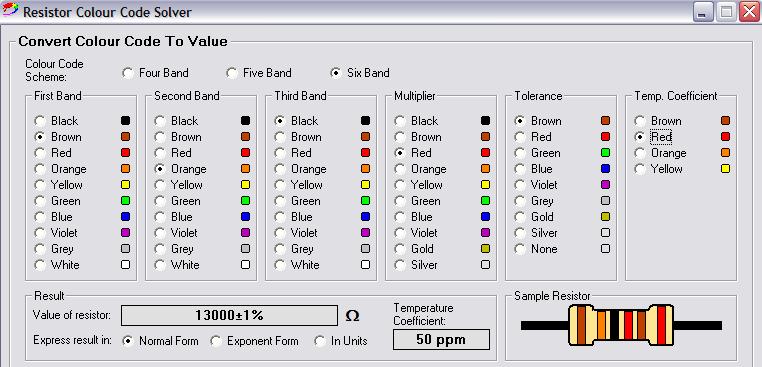Select Orange under Temp. Coefficient
The image size is (762, 367).
coord(661,153)
